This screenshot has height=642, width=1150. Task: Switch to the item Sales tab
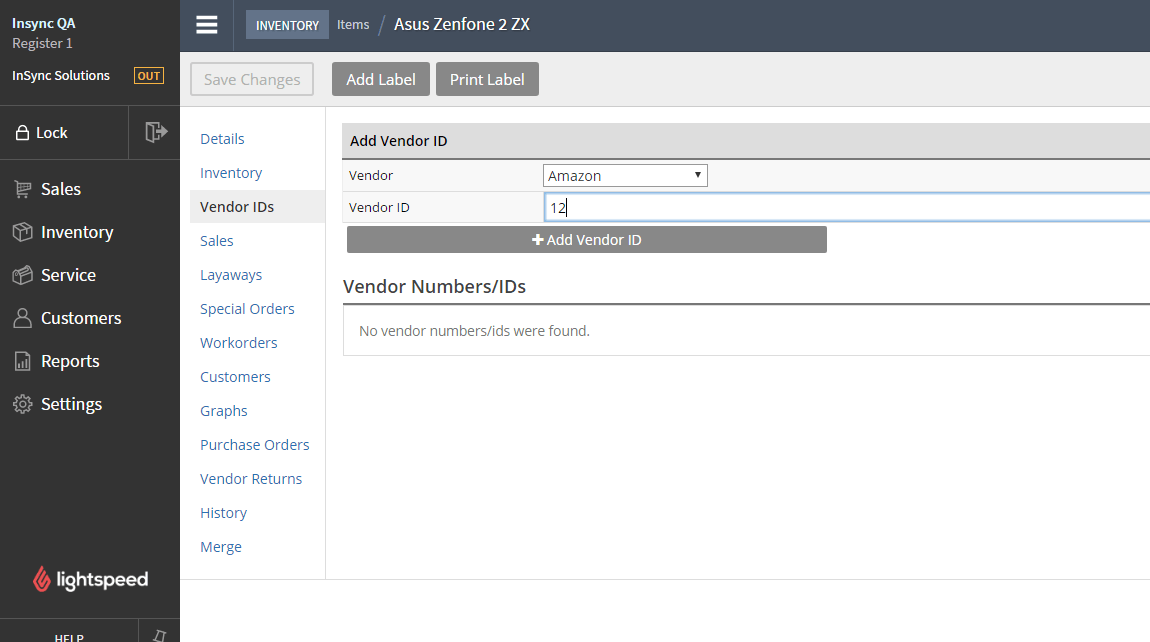[216, 241]
